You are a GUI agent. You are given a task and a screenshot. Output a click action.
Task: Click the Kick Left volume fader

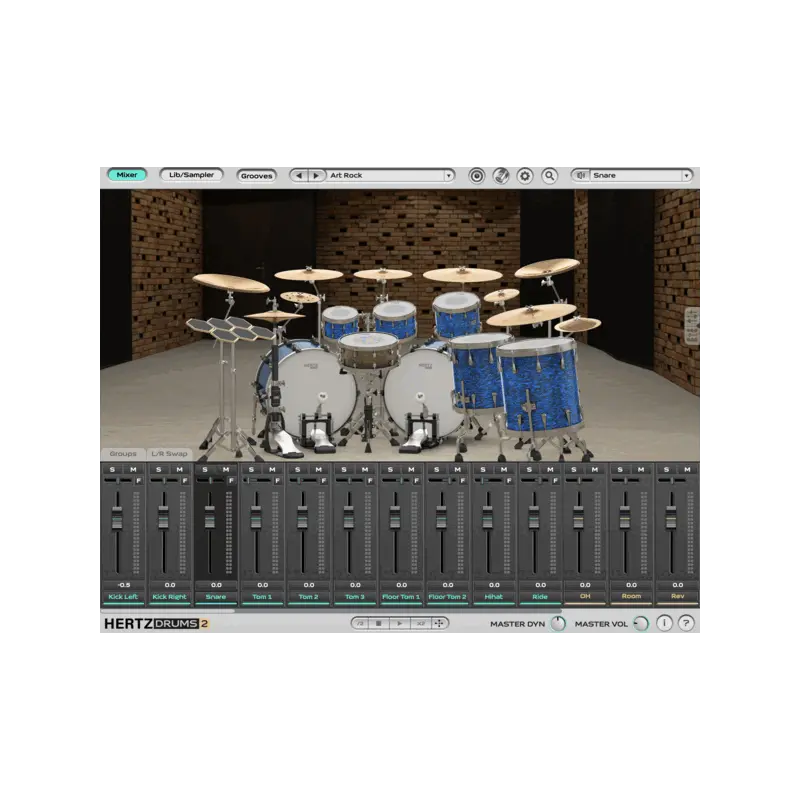(117, 516)
